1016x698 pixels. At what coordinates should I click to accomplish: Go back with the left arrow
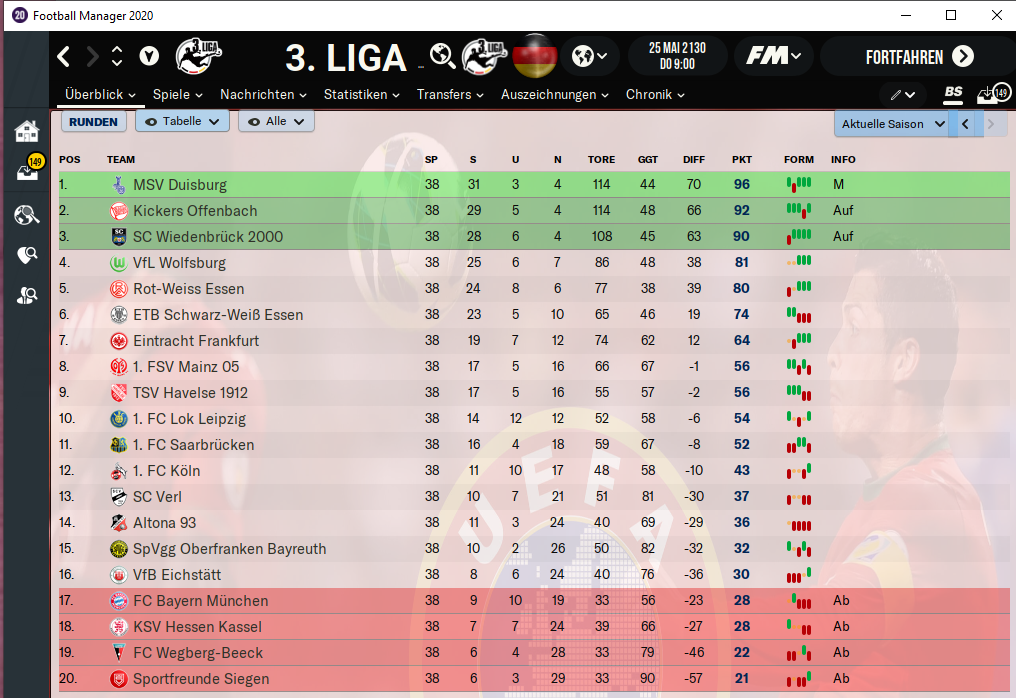[64, 56]
